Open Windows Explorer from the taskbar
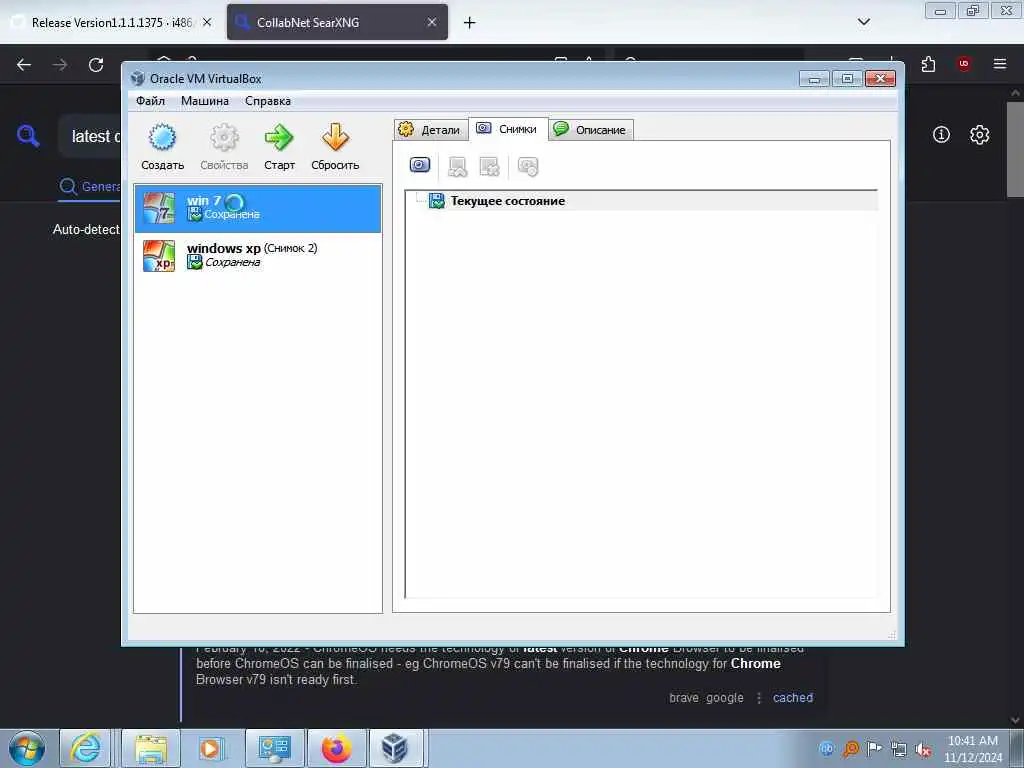 pos(151,748)
